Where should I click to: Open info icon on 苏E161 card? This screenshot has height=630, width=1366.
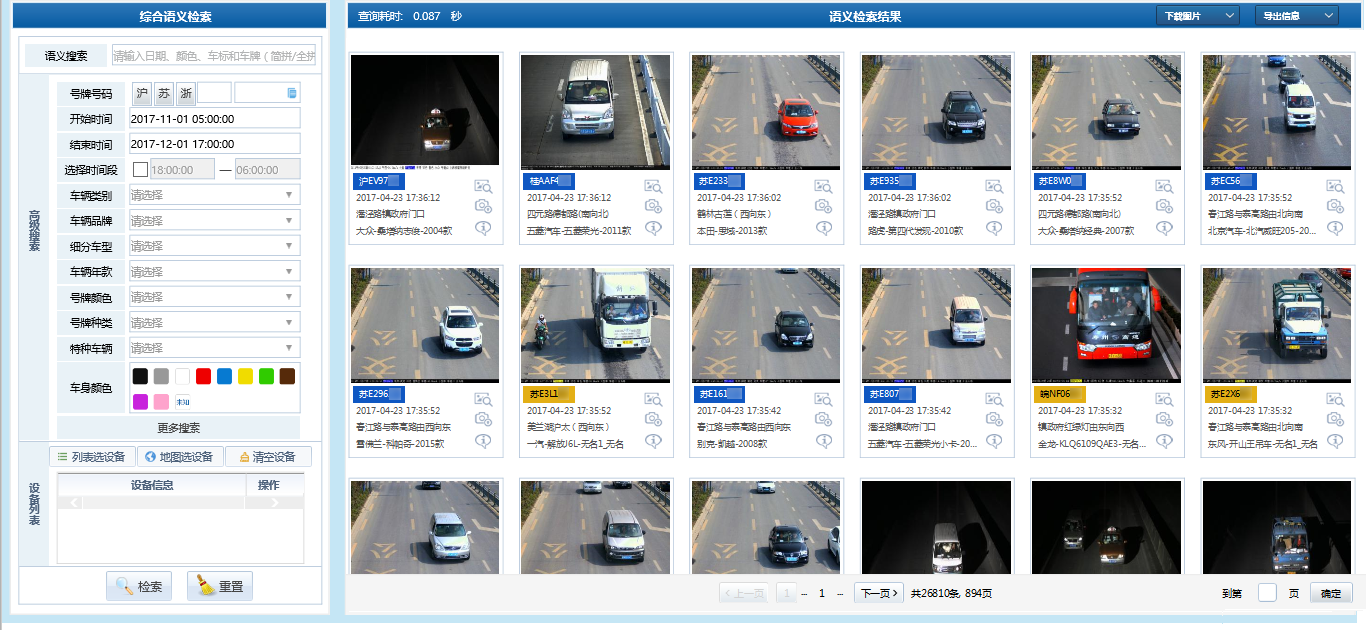coord(824,441)
